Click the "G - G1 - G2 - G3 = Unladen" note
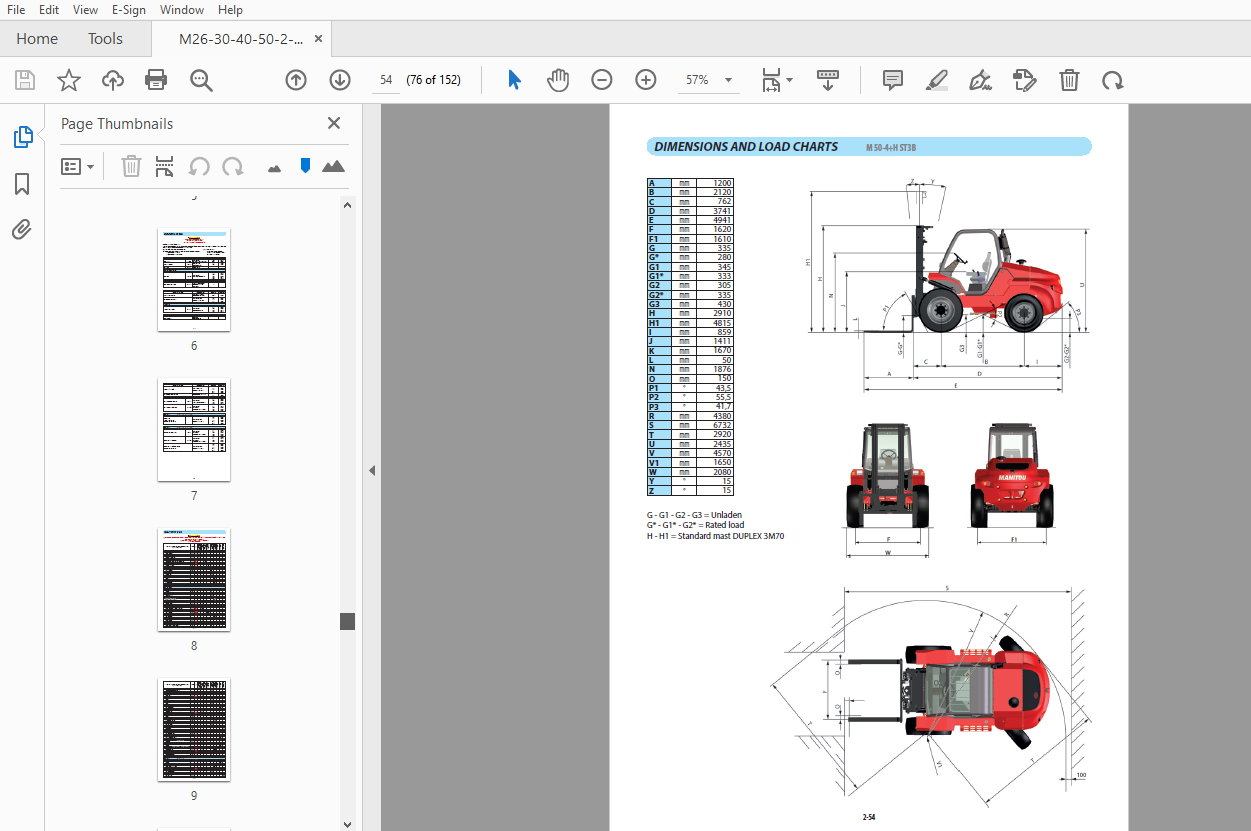The width and height of the screenshot is (1251, 831). [694, 515]
